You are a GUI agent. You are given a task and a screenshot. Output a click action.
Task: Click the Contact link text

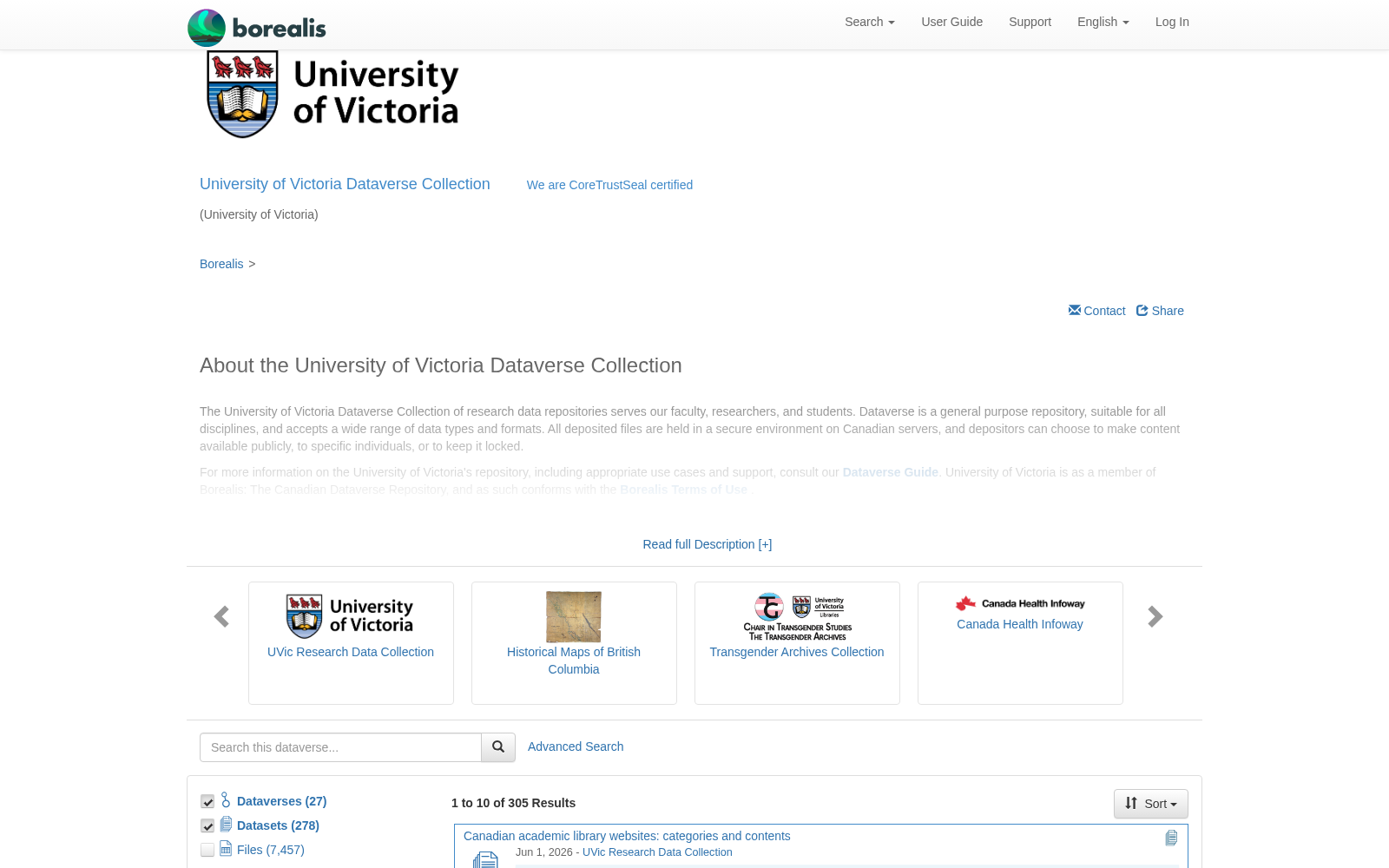pyautogui.click(x=1104, y=311)
